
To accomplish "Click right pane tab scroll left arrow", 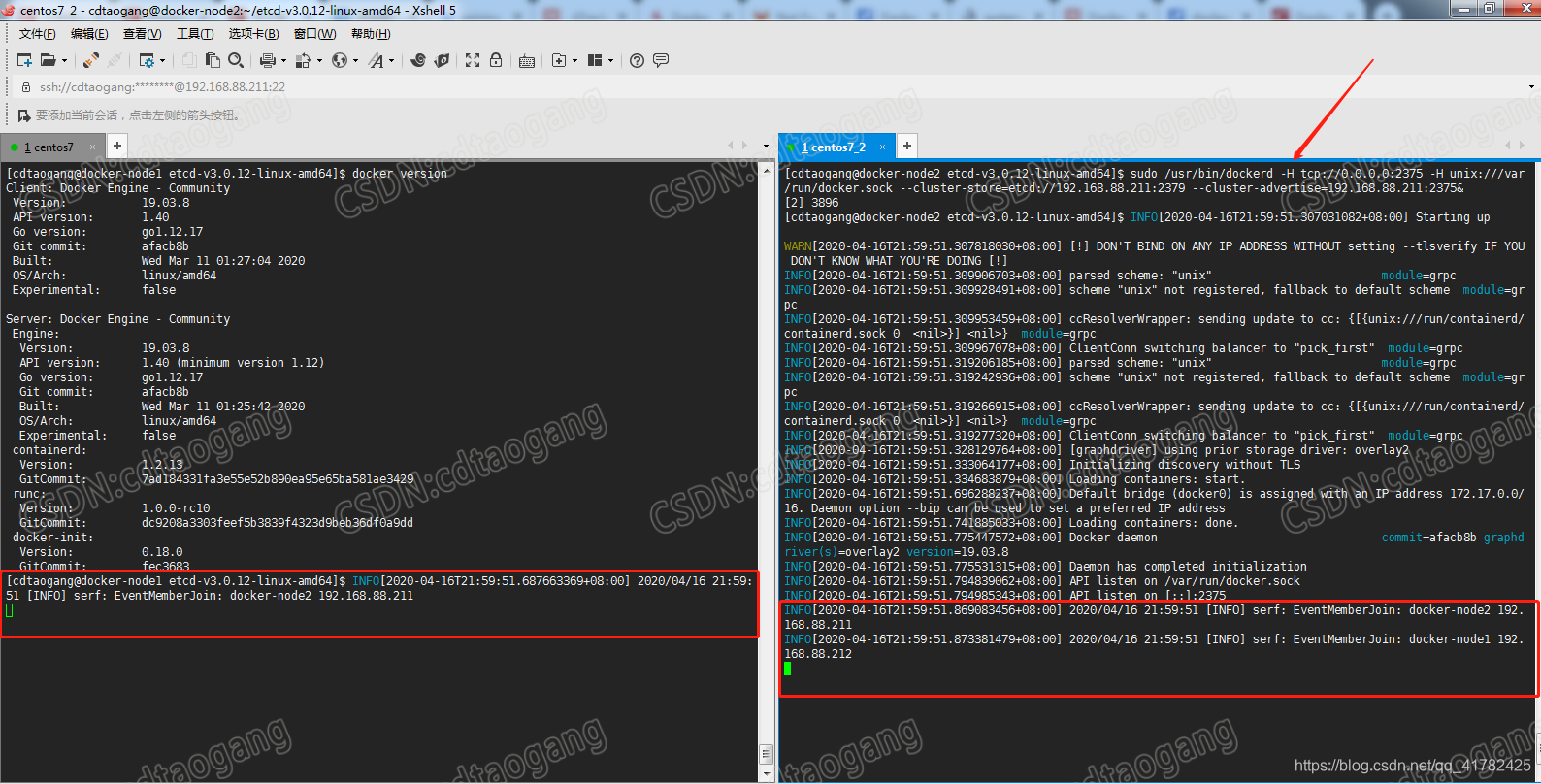I will (x=1508, y=146).
